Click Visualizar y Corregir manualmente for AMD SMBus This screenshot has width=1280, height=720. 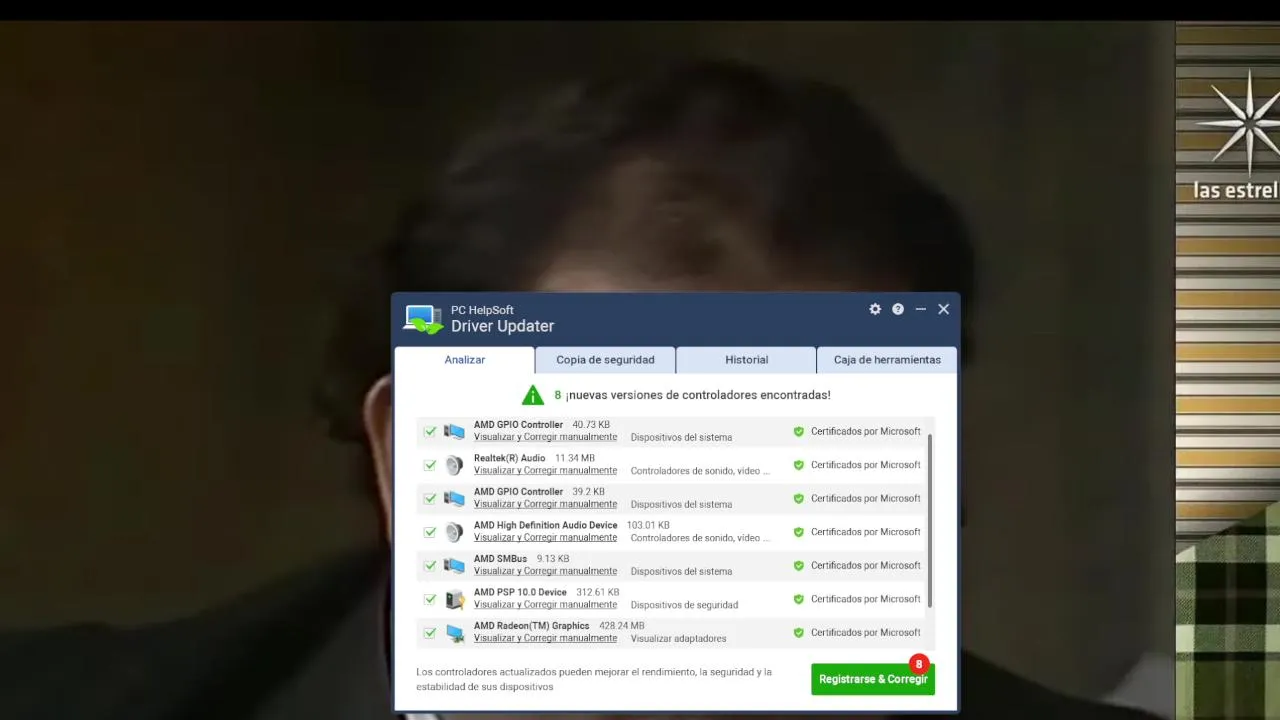point(545,571)
